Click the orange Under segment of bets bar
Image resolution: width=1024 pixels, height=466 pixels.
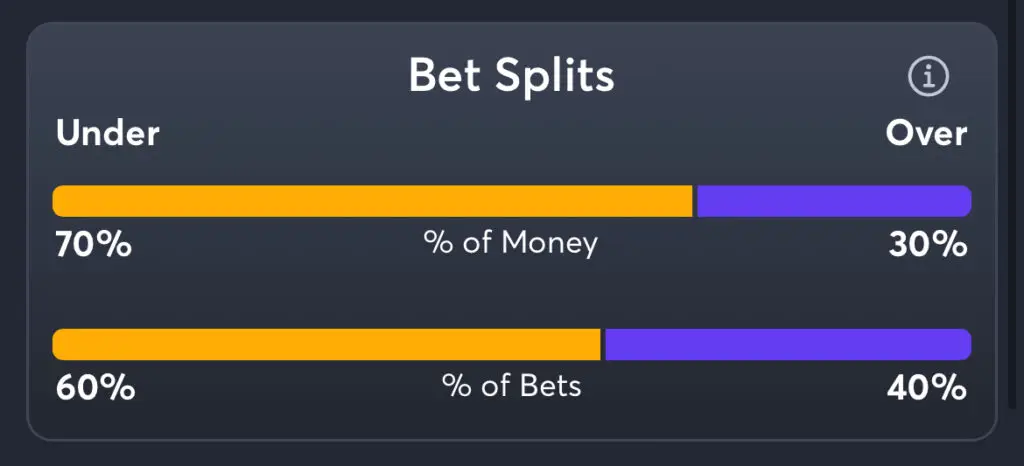click(x=326, y=344)
